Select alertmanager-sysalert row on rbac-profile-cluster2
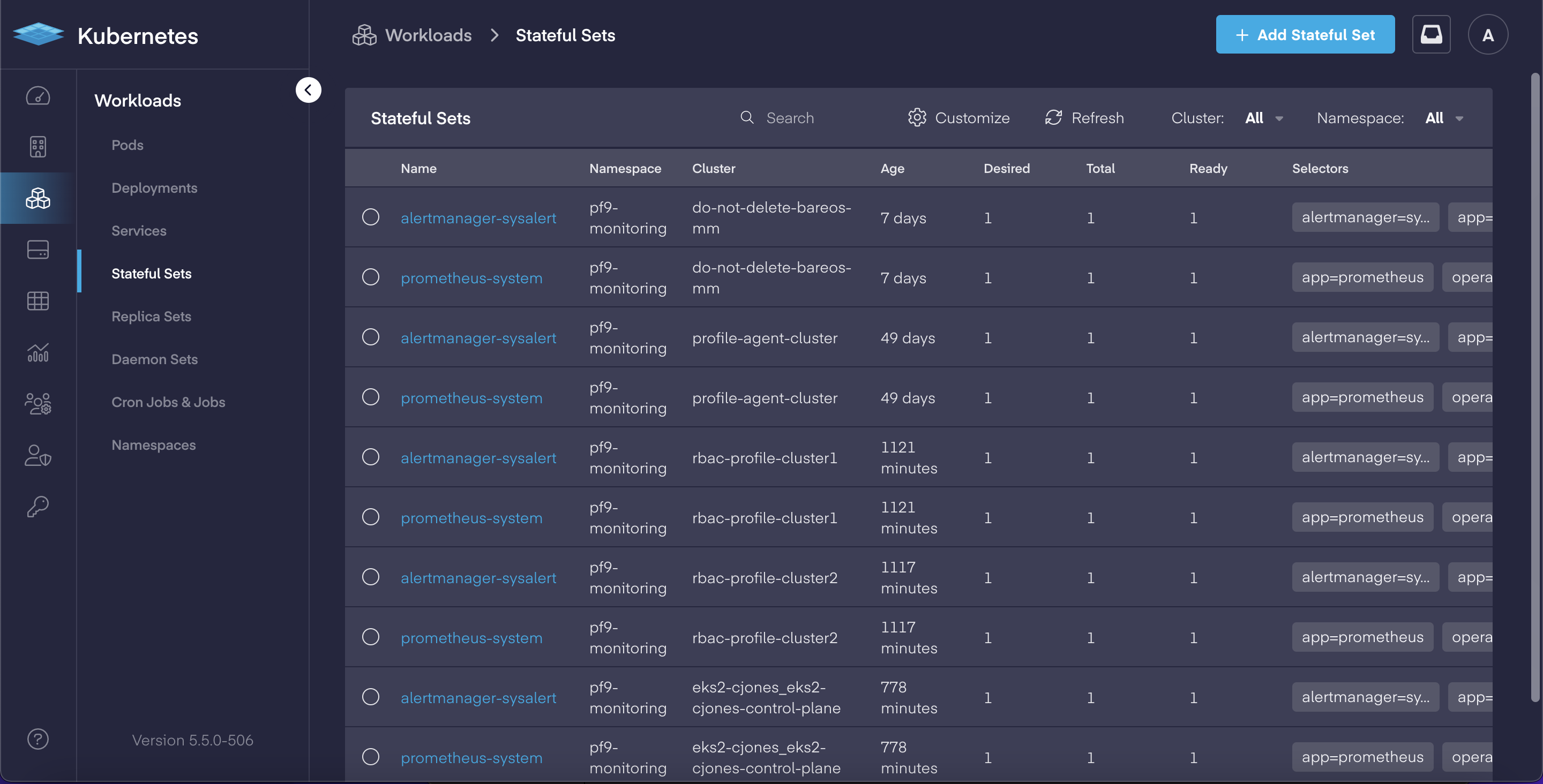Image resolution: width=1543 pixels, height=784 pixels. click(x=371, y=577)
